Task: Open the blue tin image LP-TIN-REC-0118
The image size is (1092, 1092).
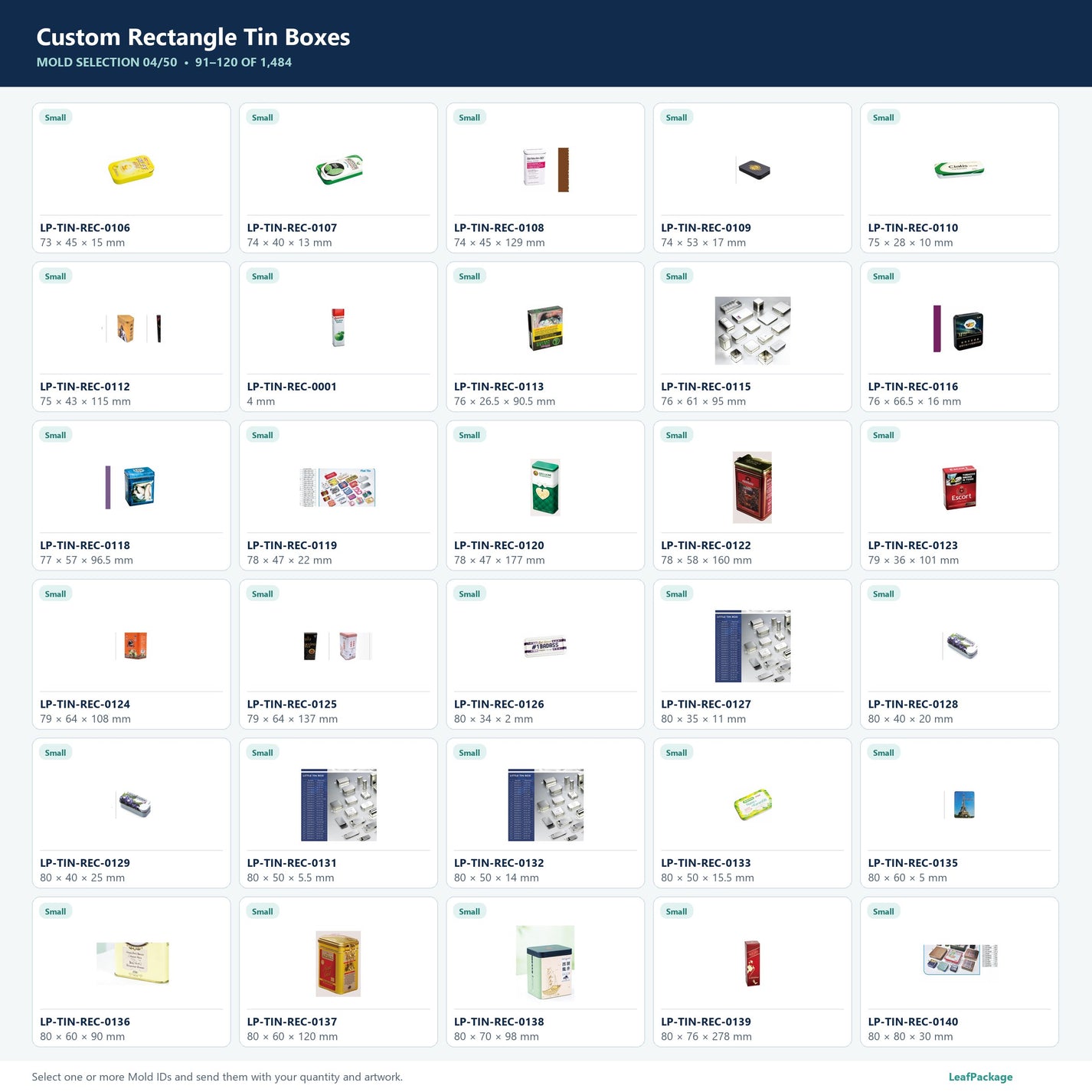Action: point(131,487)
